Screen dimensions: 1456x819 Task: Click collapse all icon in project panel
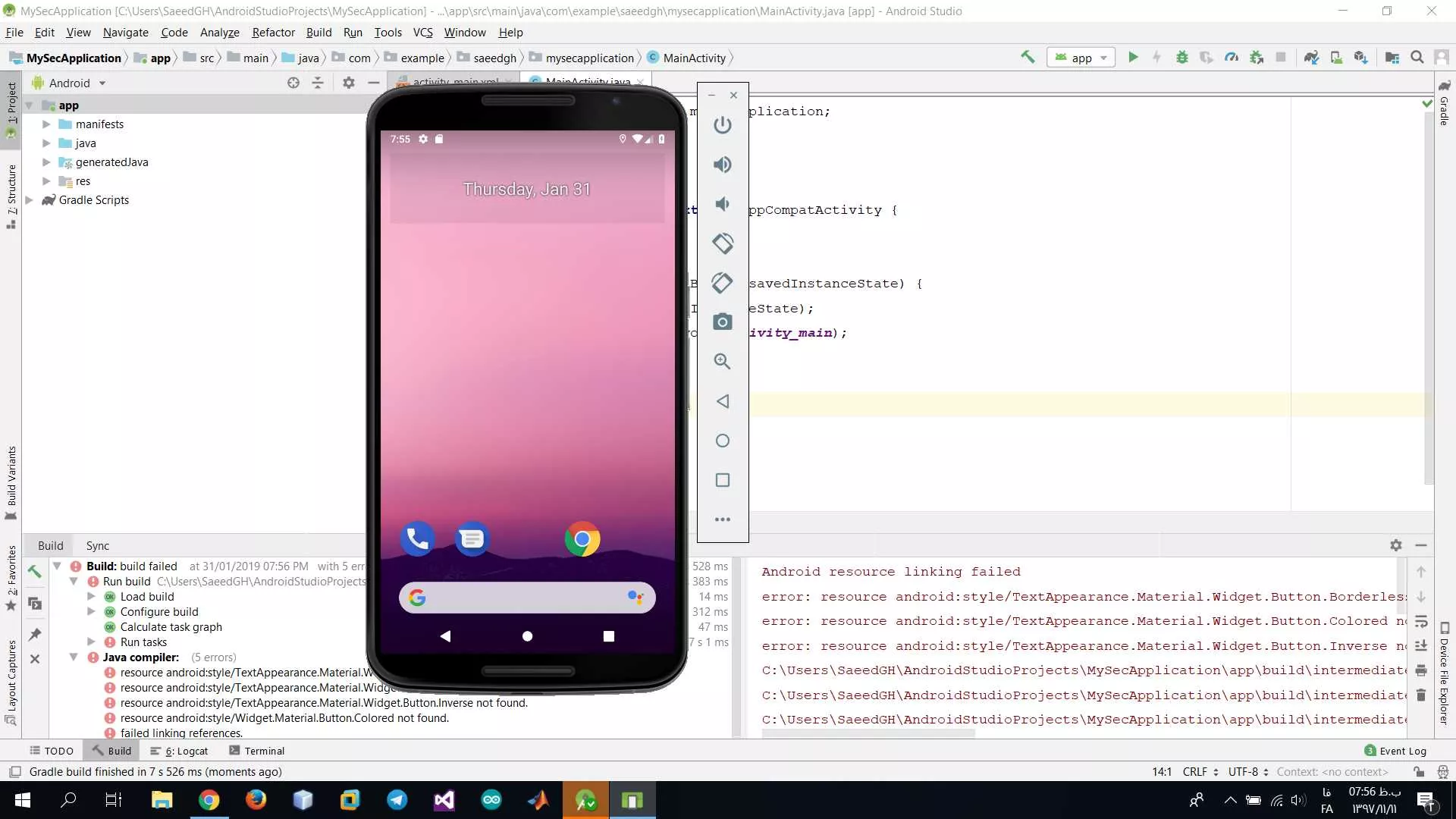point(318,83)
